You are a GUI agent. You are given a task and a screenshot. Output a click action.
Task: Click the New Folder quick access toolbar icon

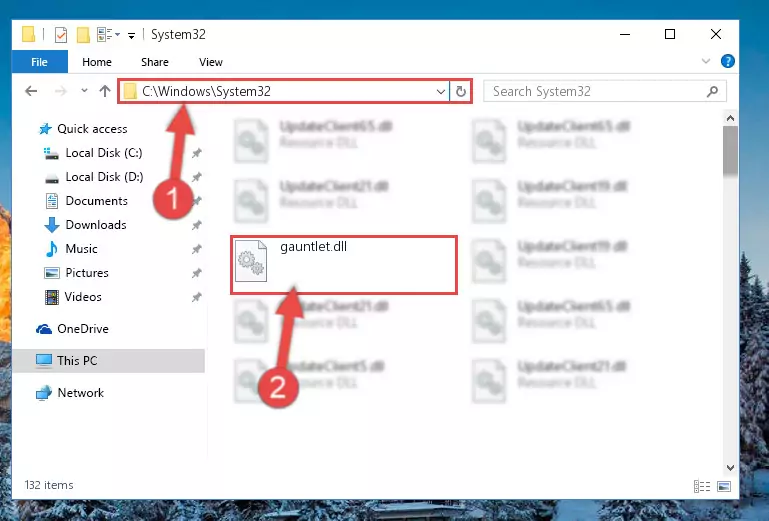point(83,35)
